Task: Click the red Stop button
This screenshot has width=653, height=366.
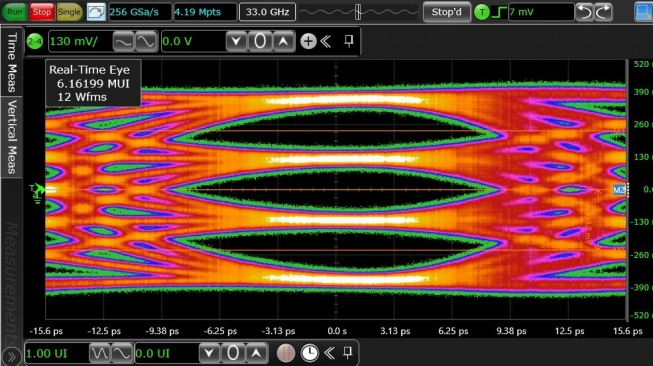Action: click(x=42, y=12)
